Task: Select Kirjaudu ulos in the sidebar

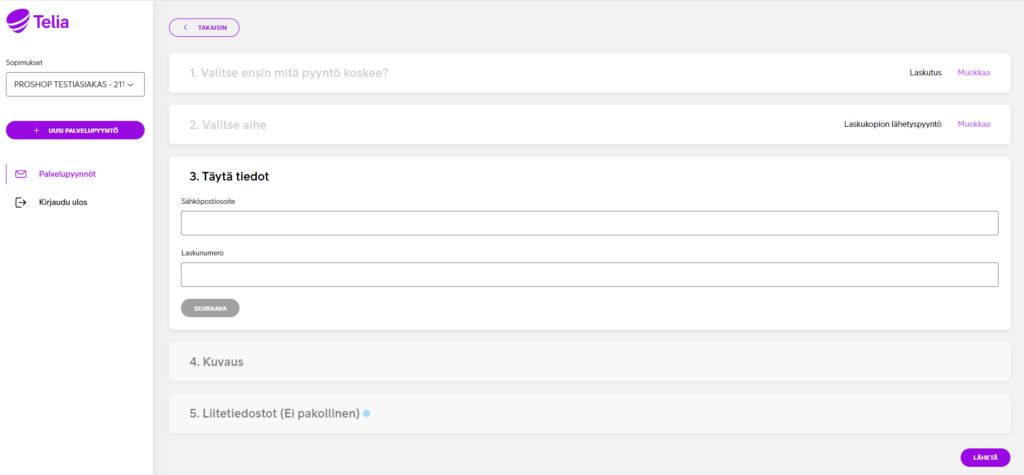Action: coord(63,202)
